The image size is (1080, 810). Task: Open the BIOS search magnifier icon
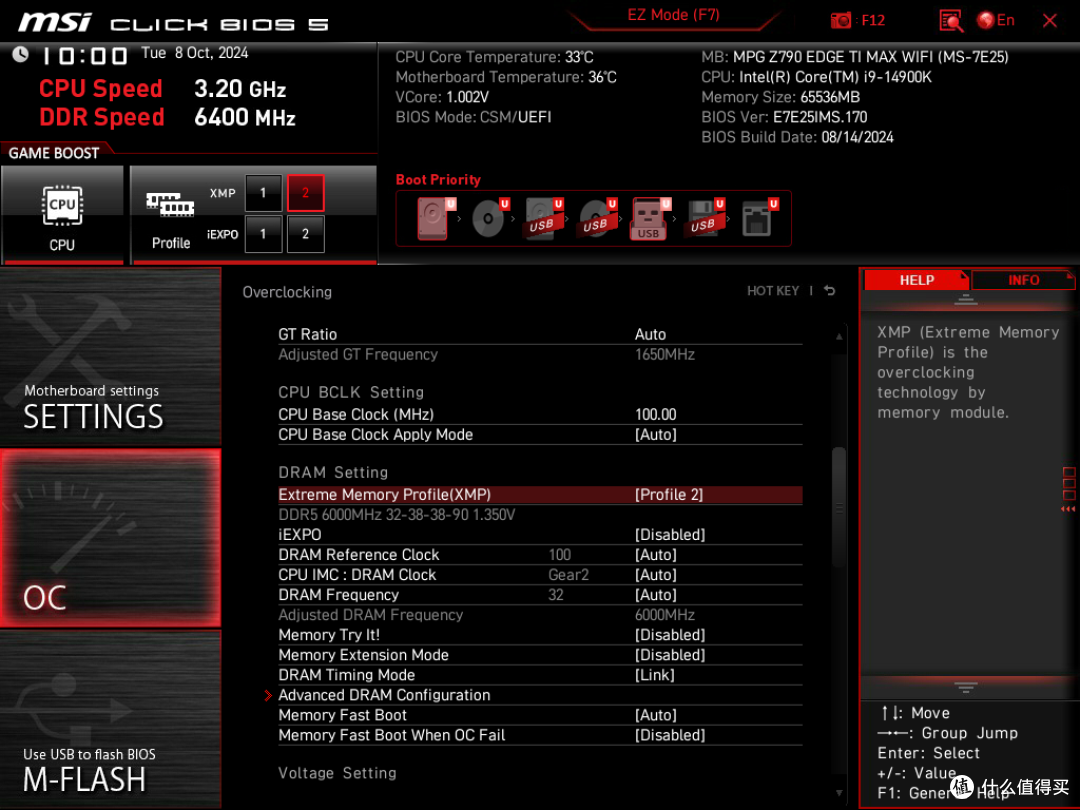[x=951, y=21]
